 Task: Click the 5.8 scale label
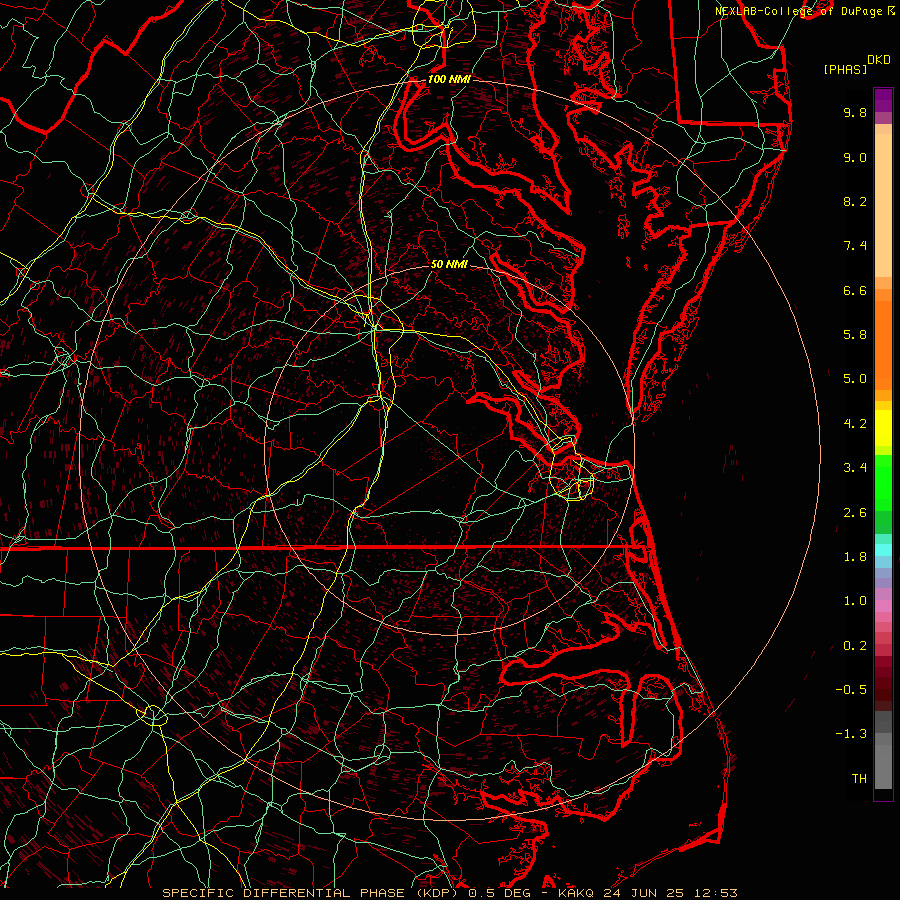(x=855, y=335)
